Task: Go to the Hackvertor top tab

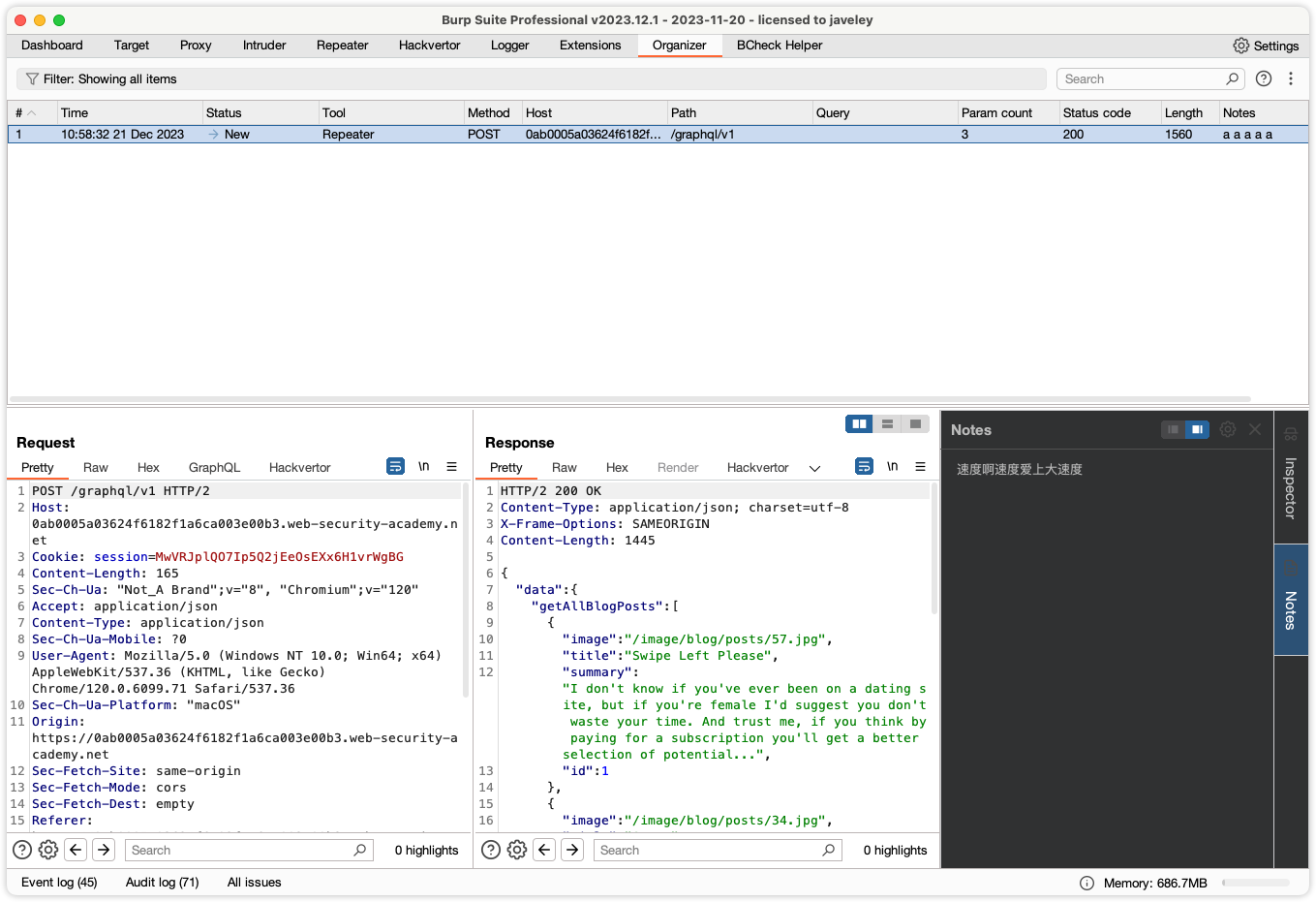Action: pos(430,46)
